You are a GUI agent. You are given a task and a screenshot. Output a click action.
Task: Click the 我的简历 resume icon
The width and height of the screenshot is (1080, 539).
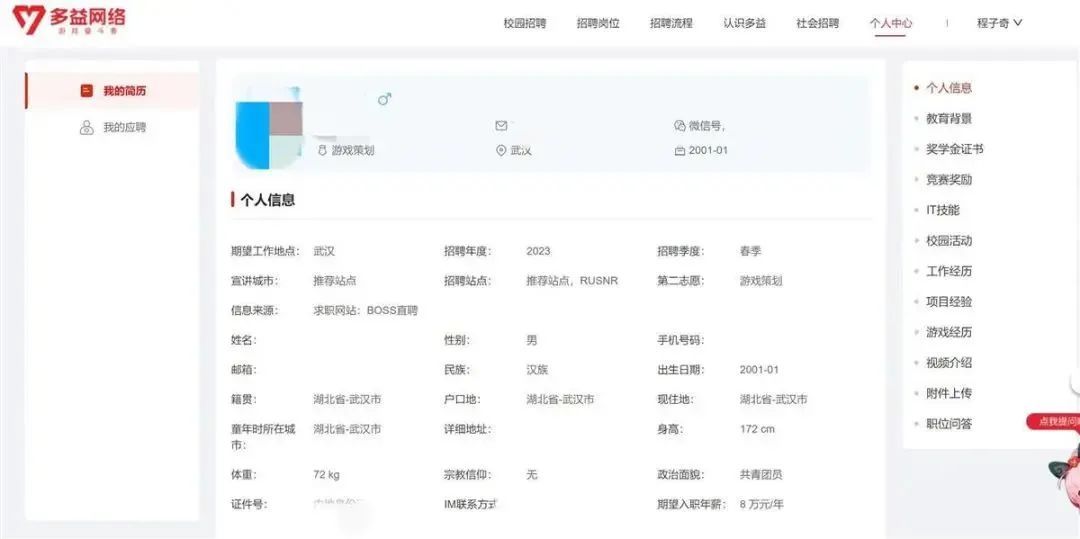click(86, 91)
